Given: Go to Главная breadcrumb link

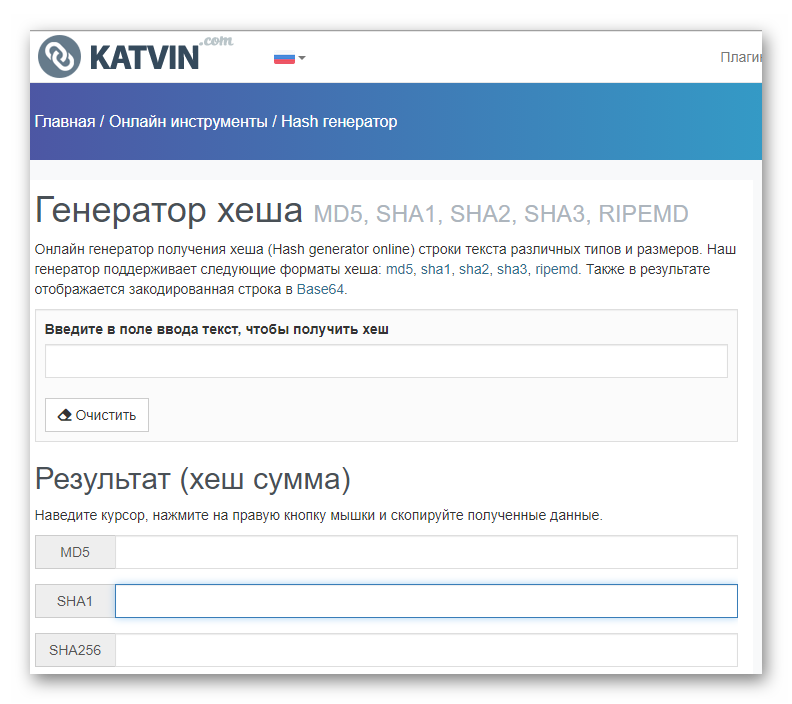Looking at the screenshot, I should (65, 122).
